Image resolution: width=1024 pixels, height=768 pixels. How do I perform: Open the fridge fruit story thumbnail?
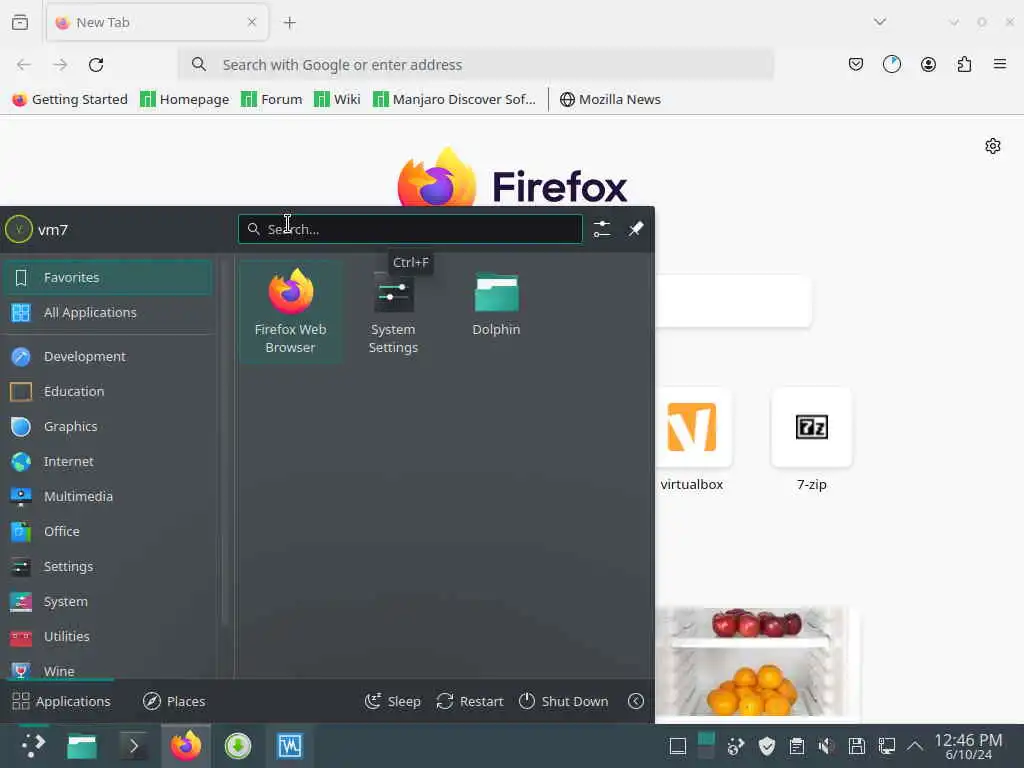[756, 662]
